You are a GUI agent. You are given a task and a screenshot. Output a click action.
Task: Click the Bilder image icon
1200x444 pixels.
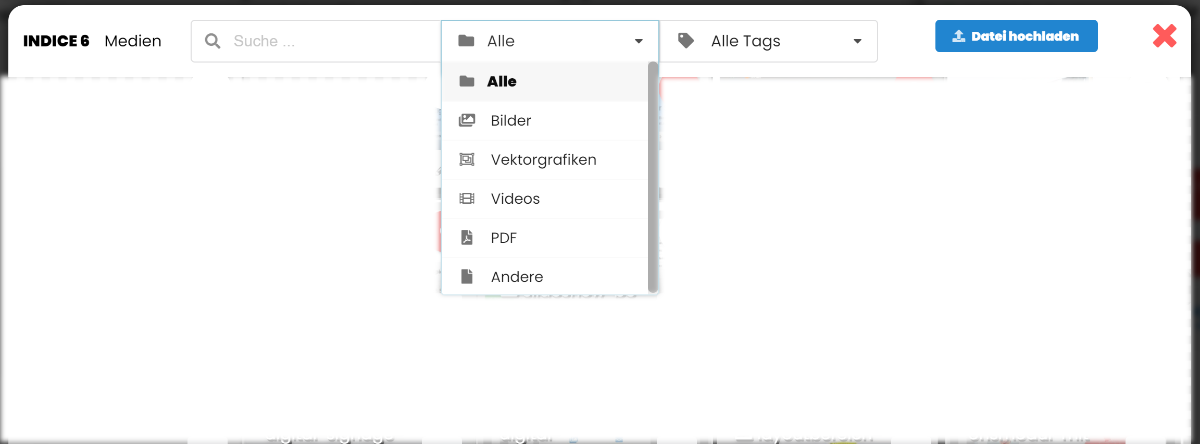467,120
